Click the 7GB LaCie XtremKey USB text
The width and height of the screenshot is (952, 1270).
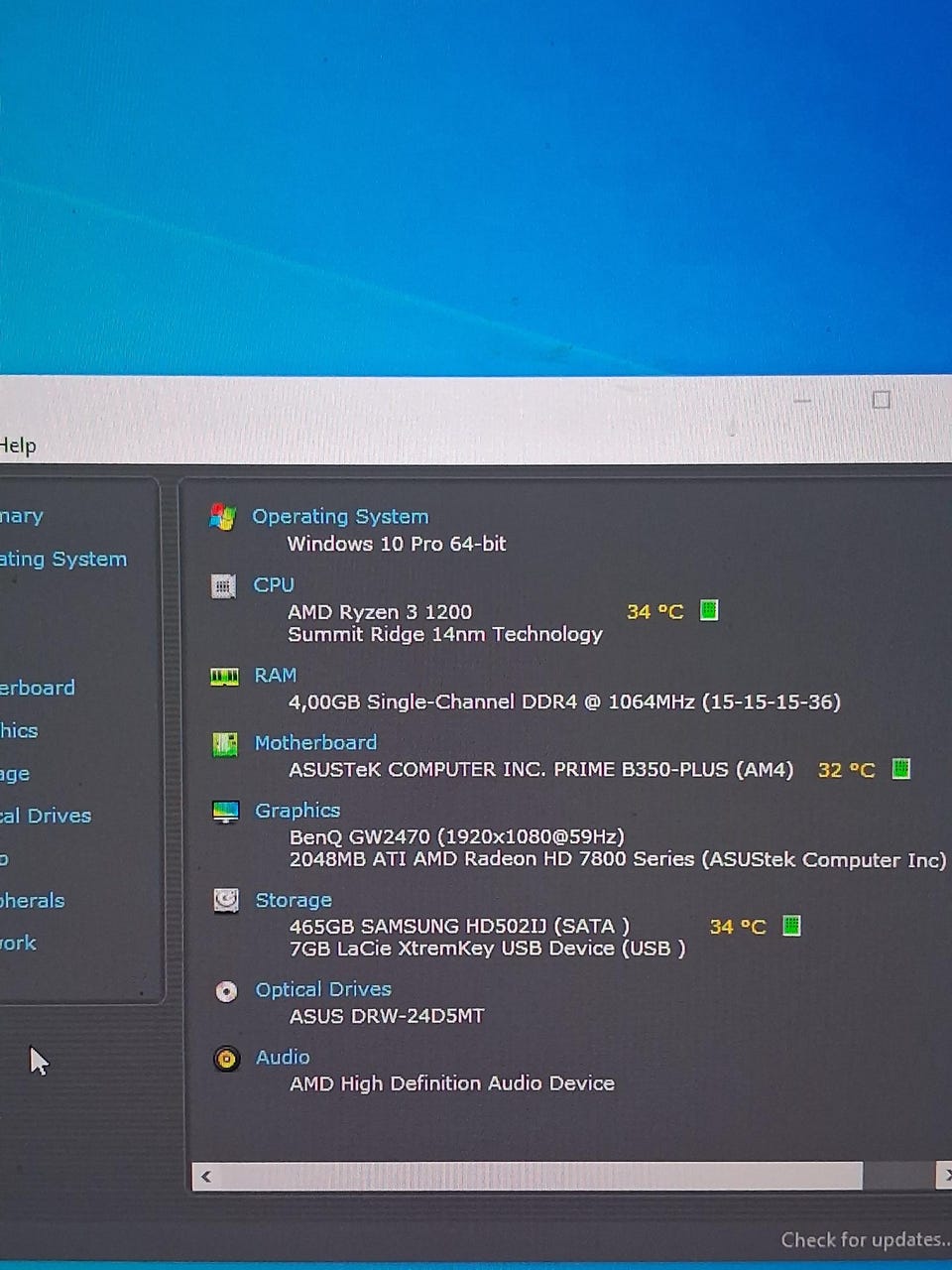(487, 949)
